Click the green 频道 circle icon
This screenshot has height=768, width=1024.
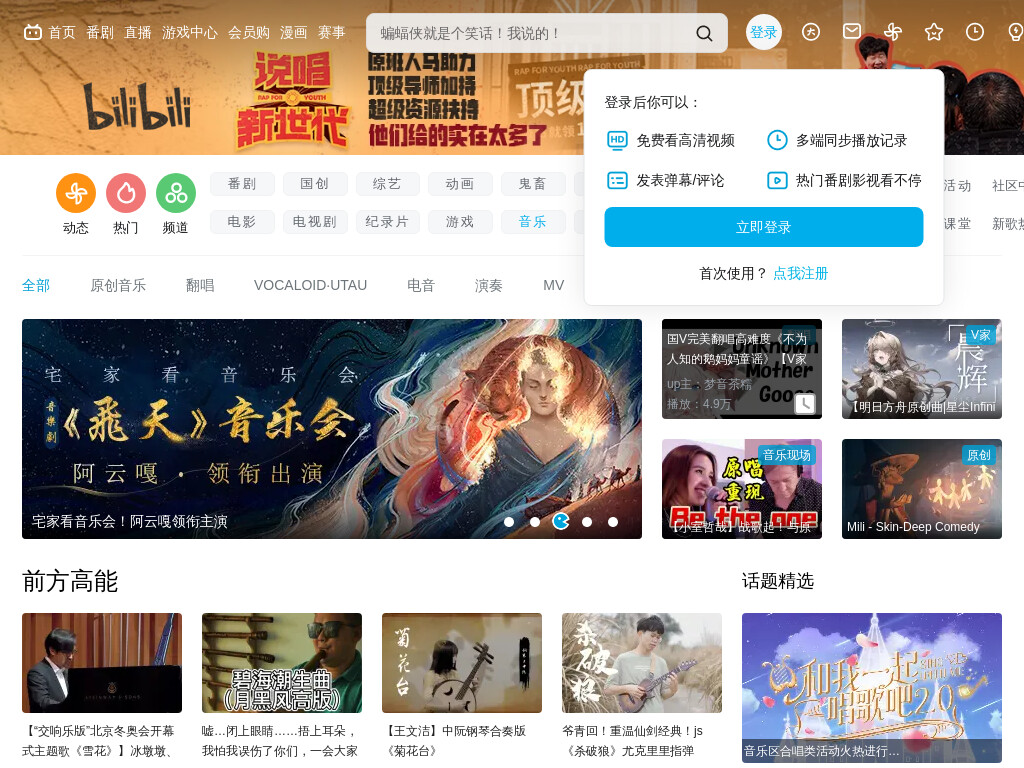coord(176,193)
